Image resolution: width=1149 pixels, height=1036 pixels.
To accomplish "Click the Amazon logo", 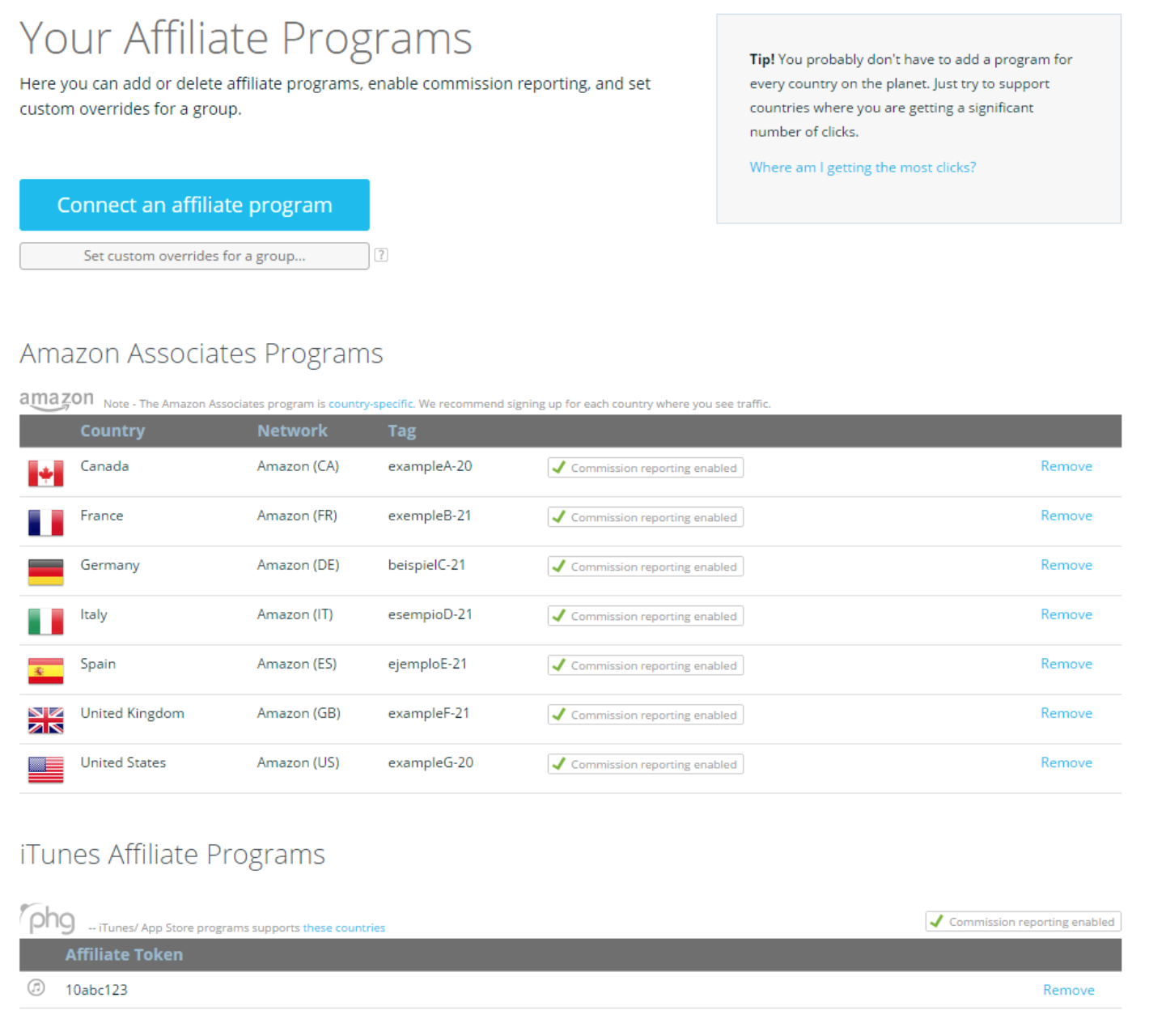I will coord(57,399).
